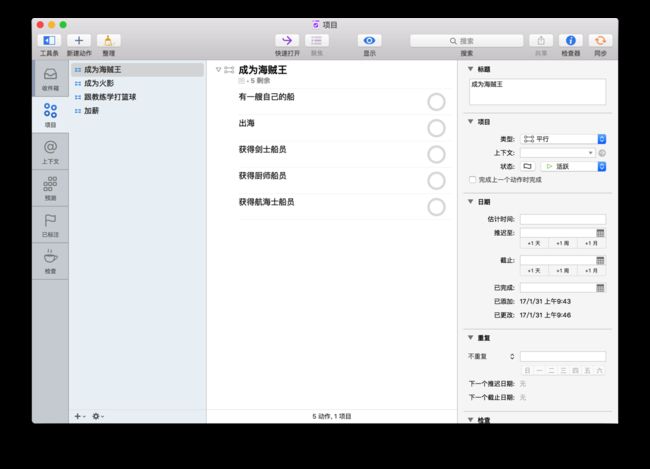Screen dimensions: 650x469
Task: Click the add (+) button at sidebar bottom
Action: click(79, 416)
